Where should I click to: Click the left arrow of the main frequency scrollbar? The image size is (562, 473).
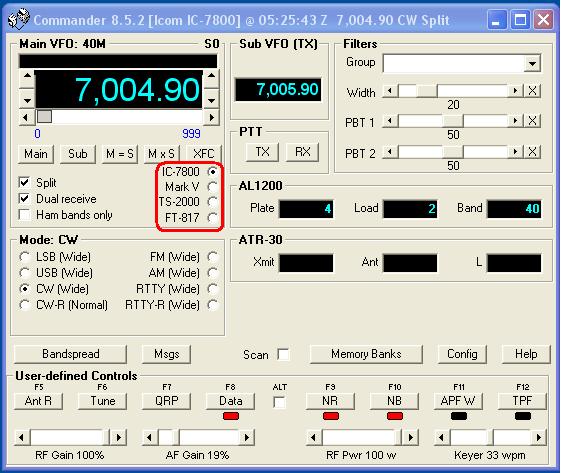click(x=27, y=117)
